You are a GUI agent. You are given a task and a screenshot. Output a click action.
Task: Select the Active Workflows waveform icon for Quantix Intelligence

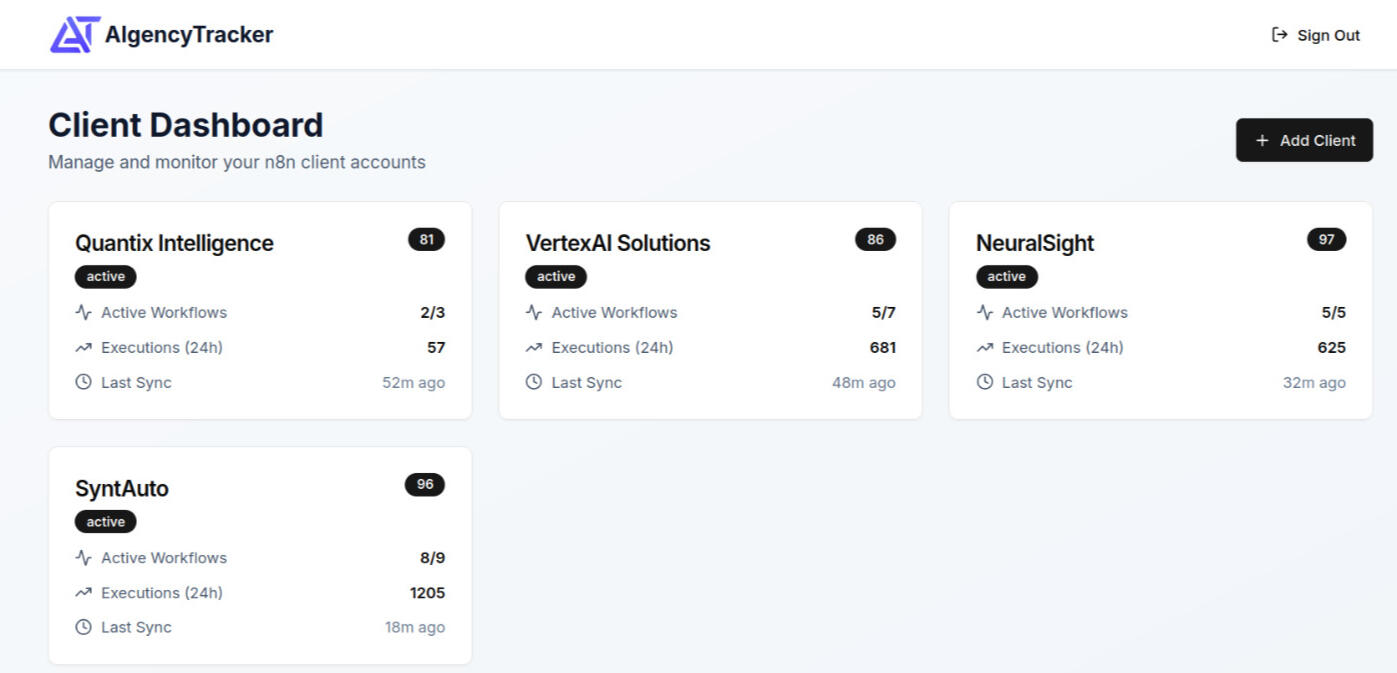(x=84, y=312)
